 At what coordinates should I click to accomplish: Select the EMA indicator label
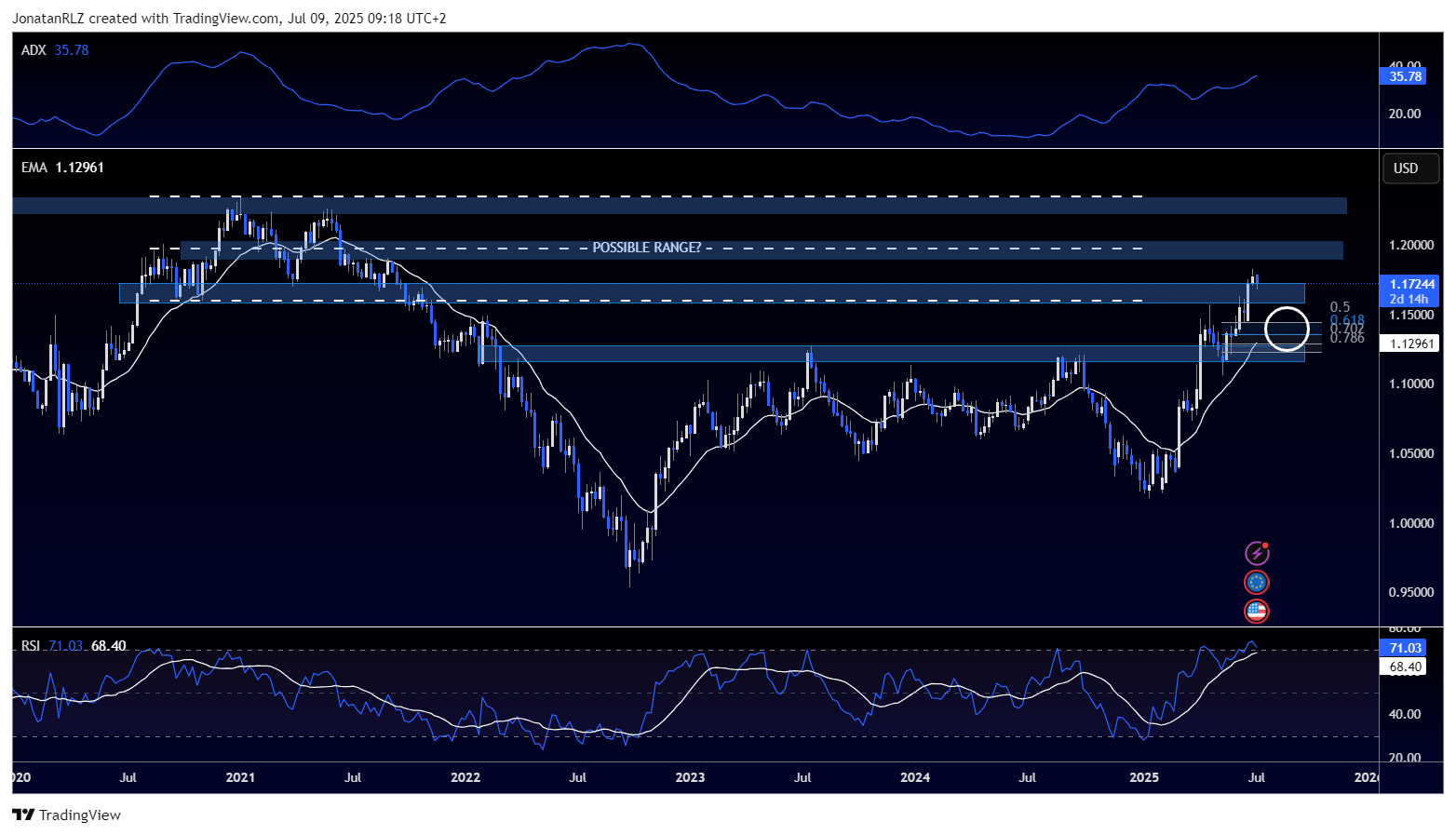34,168
